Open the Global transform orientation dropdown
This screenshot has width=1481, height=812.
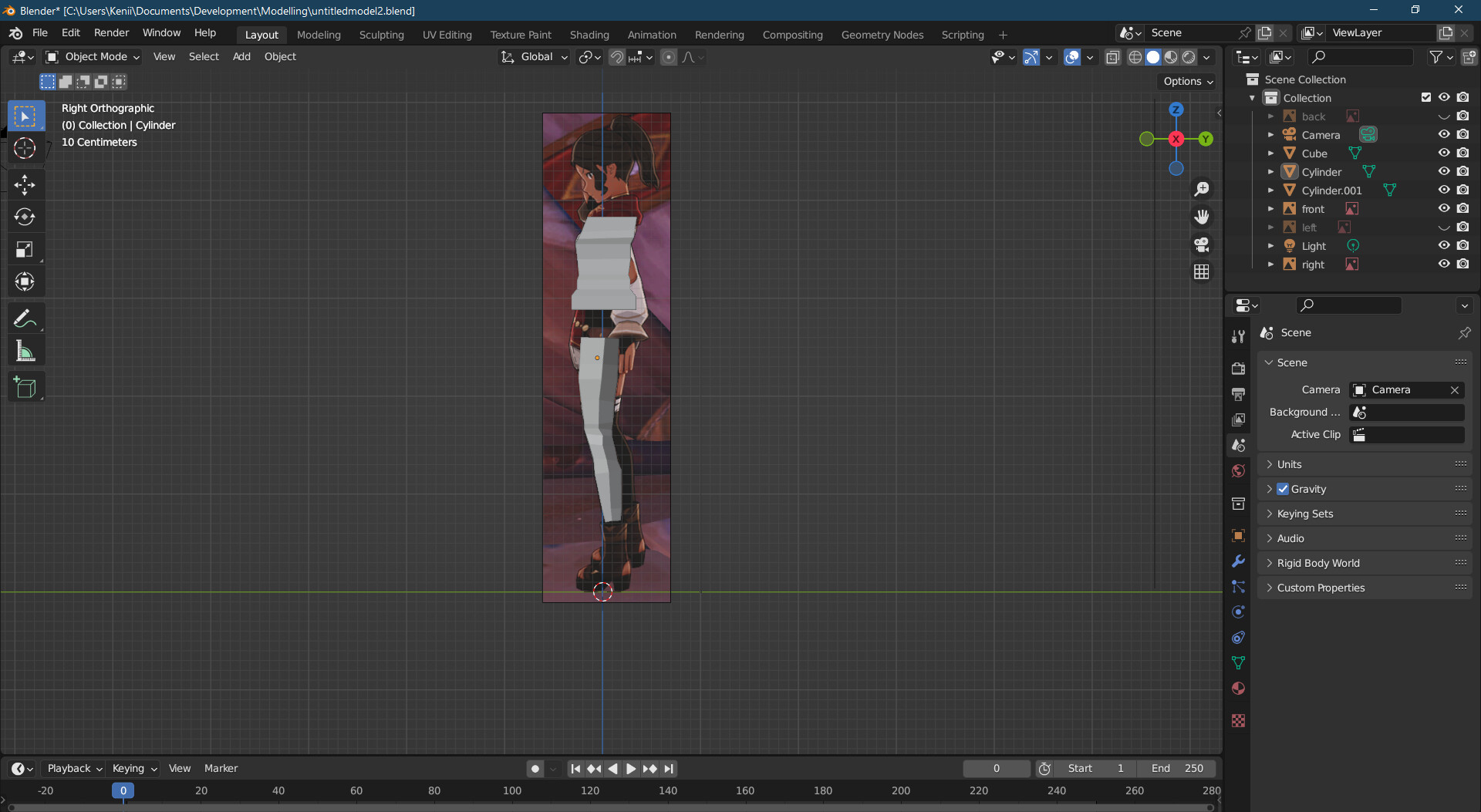coord(534,56)
